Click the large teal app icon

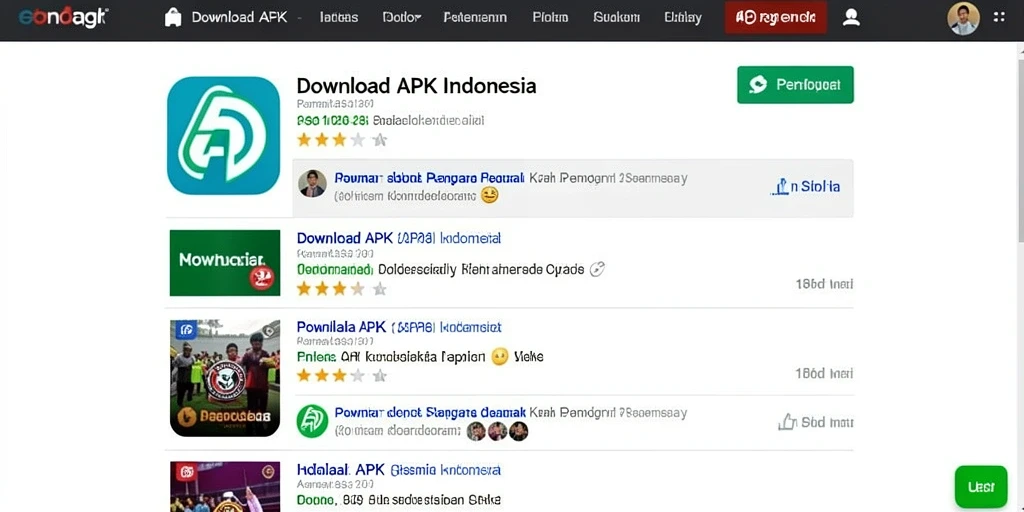pyautogui.click(x=223, y=135)
